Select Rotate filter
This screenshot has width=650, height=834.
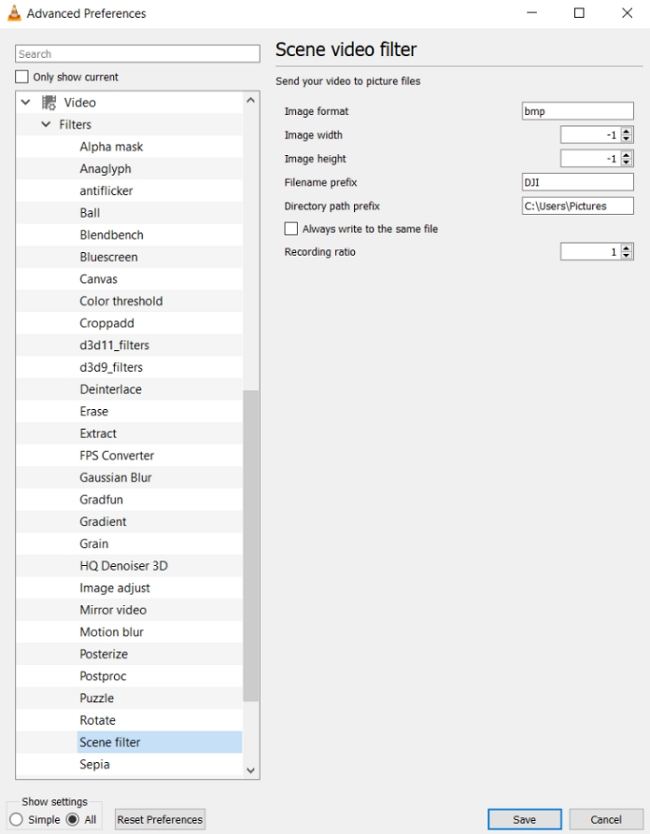click(97, 721)
